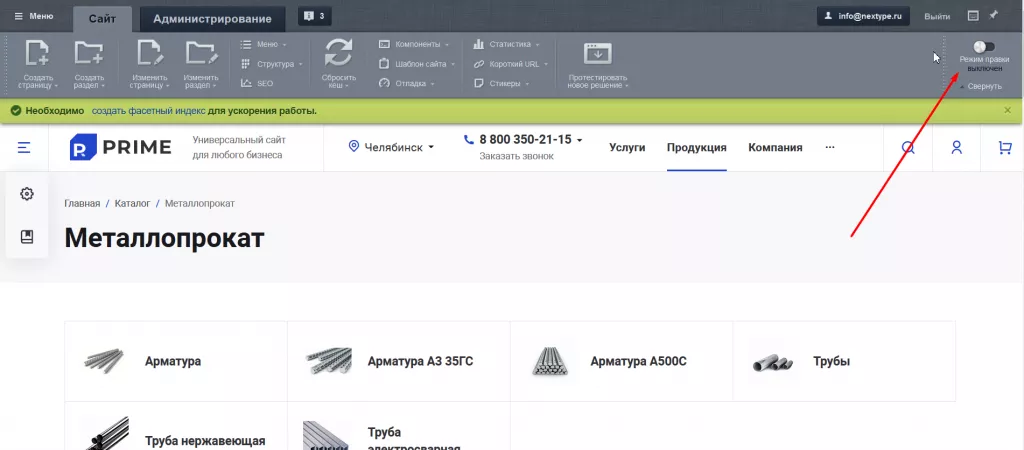Viewport: 1024px width, 450px height.
Task: Open the Стикеры dropdown
Action: 500,84
